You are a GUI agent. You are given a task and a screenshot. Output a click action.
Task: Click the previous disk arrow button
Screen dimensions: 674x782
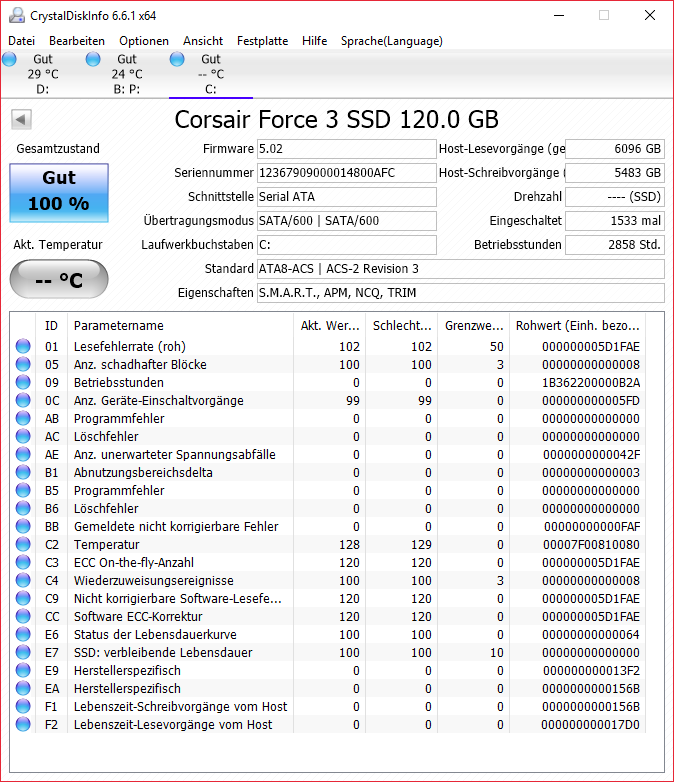pyautogui.click(x=21, y=119)
